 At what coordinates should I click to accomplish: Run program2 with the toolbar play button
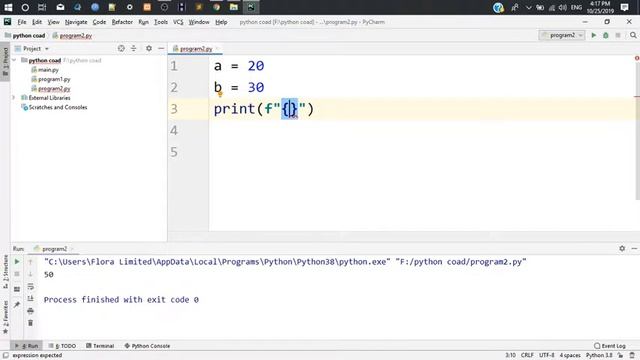coord(593,36)
